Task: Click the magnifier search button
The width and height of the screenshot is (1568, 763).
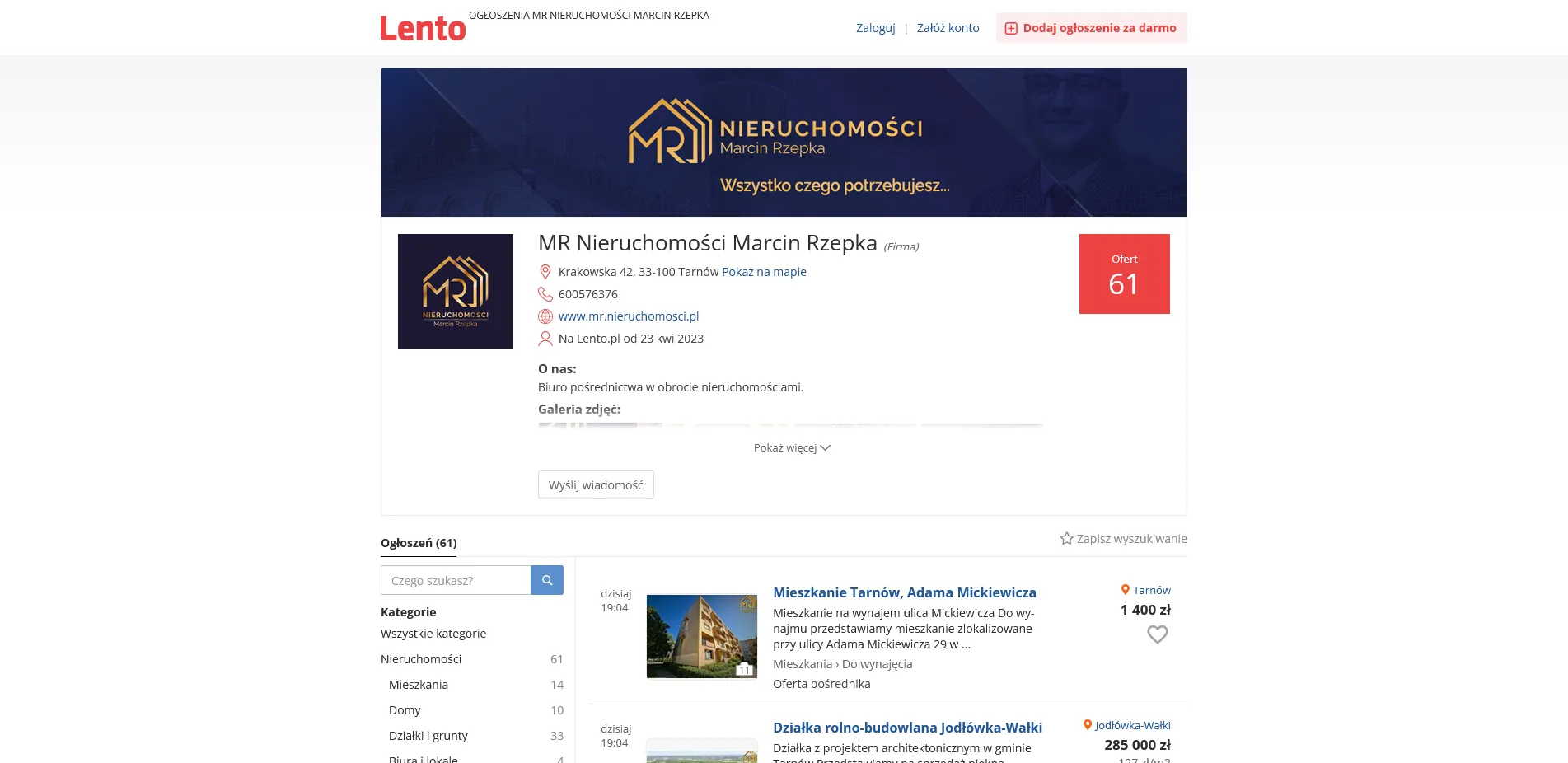Action: pyautogui.click(x=547, y=580)
